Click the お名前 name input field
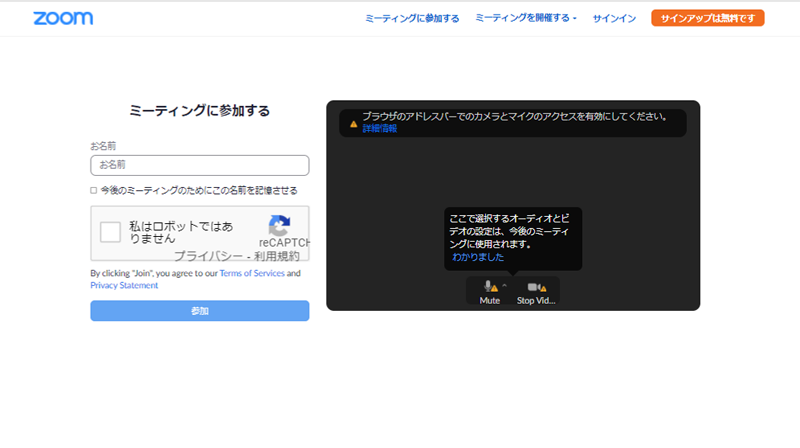The width and height of the screenshot is (800, 448). tap(200, 165)
